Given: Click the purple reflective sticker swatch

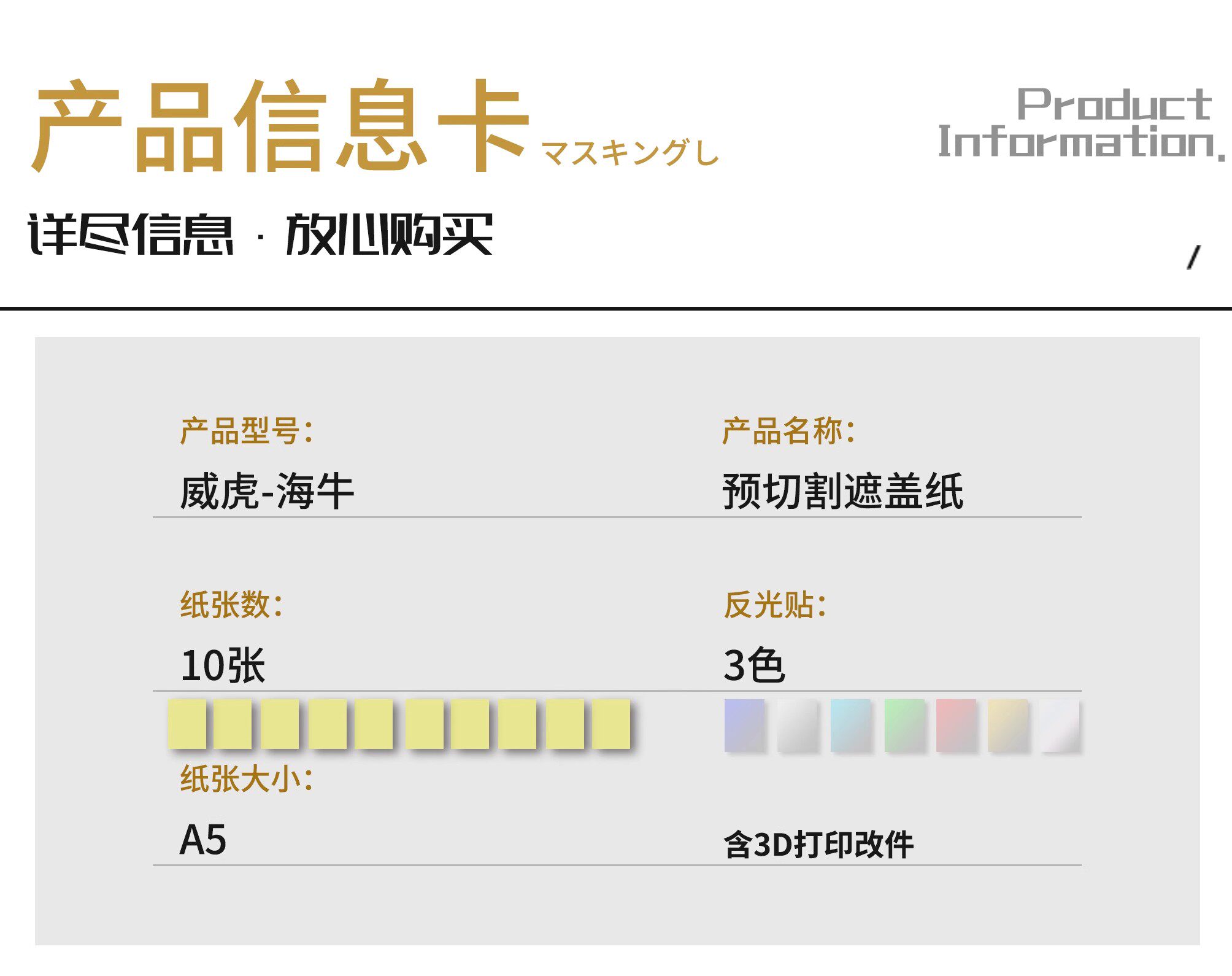Looking at the screenshot, I should click(x=744, y=725).
